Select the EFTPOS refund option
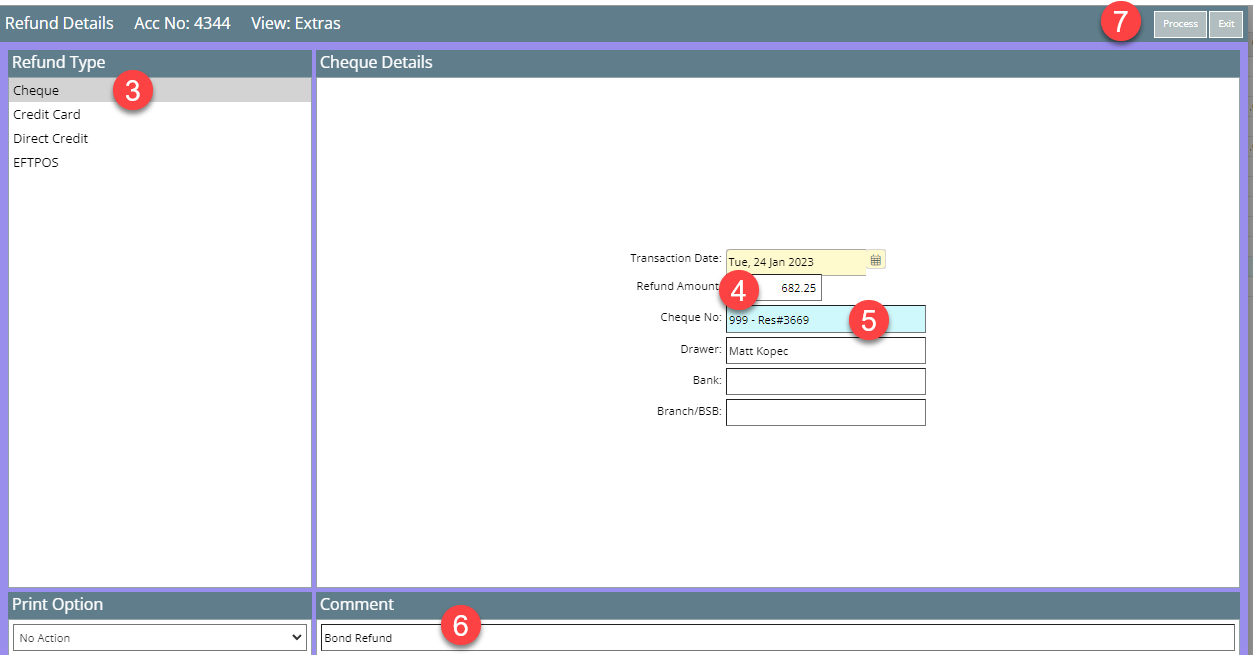Image resolution: width=1253 pixels, height=655 pixels. pos(36,163)
